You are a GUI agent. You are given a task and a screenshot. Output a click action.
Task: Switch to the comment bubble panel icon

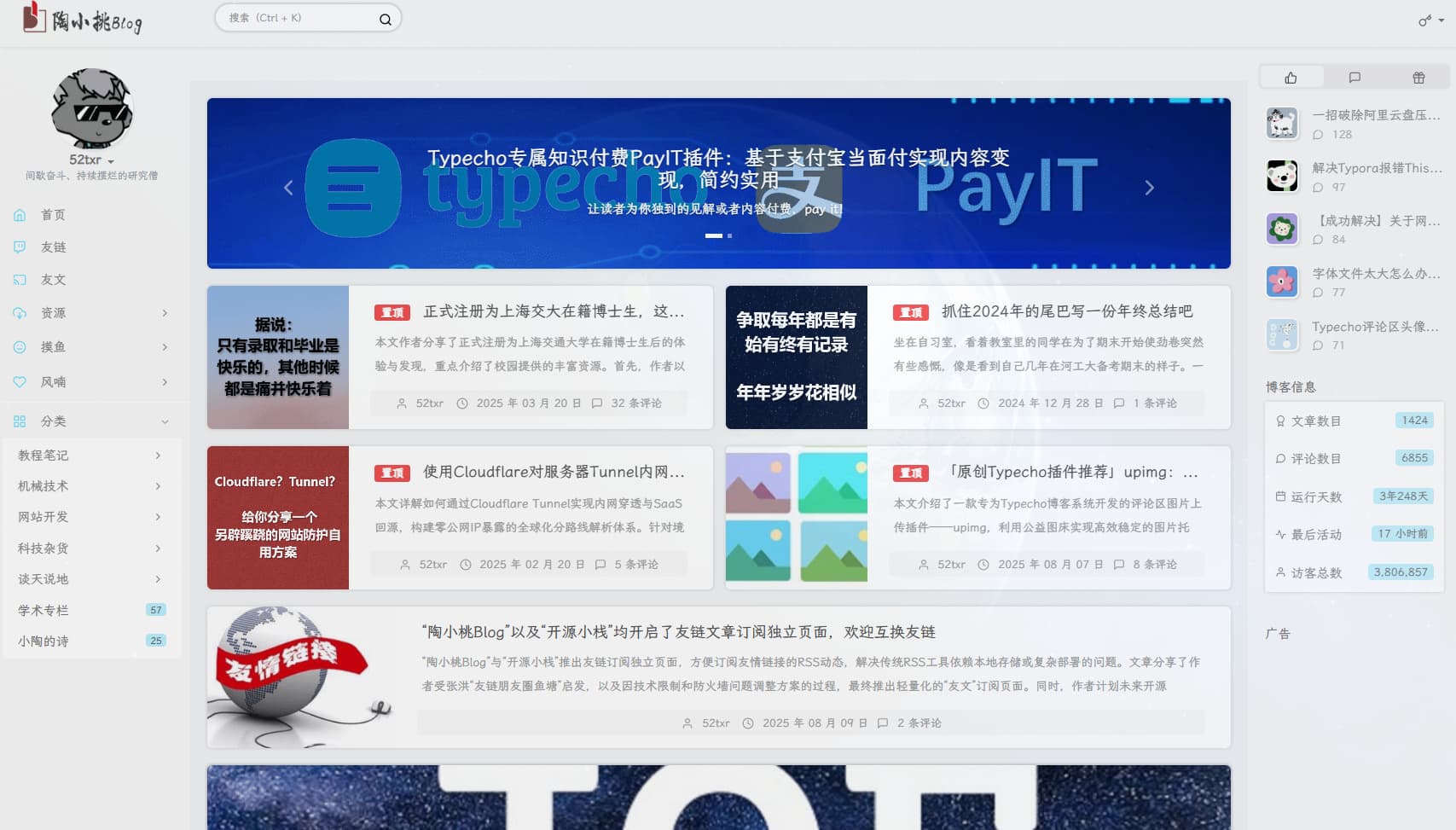pyautogui.click(x=1354, y=76)
